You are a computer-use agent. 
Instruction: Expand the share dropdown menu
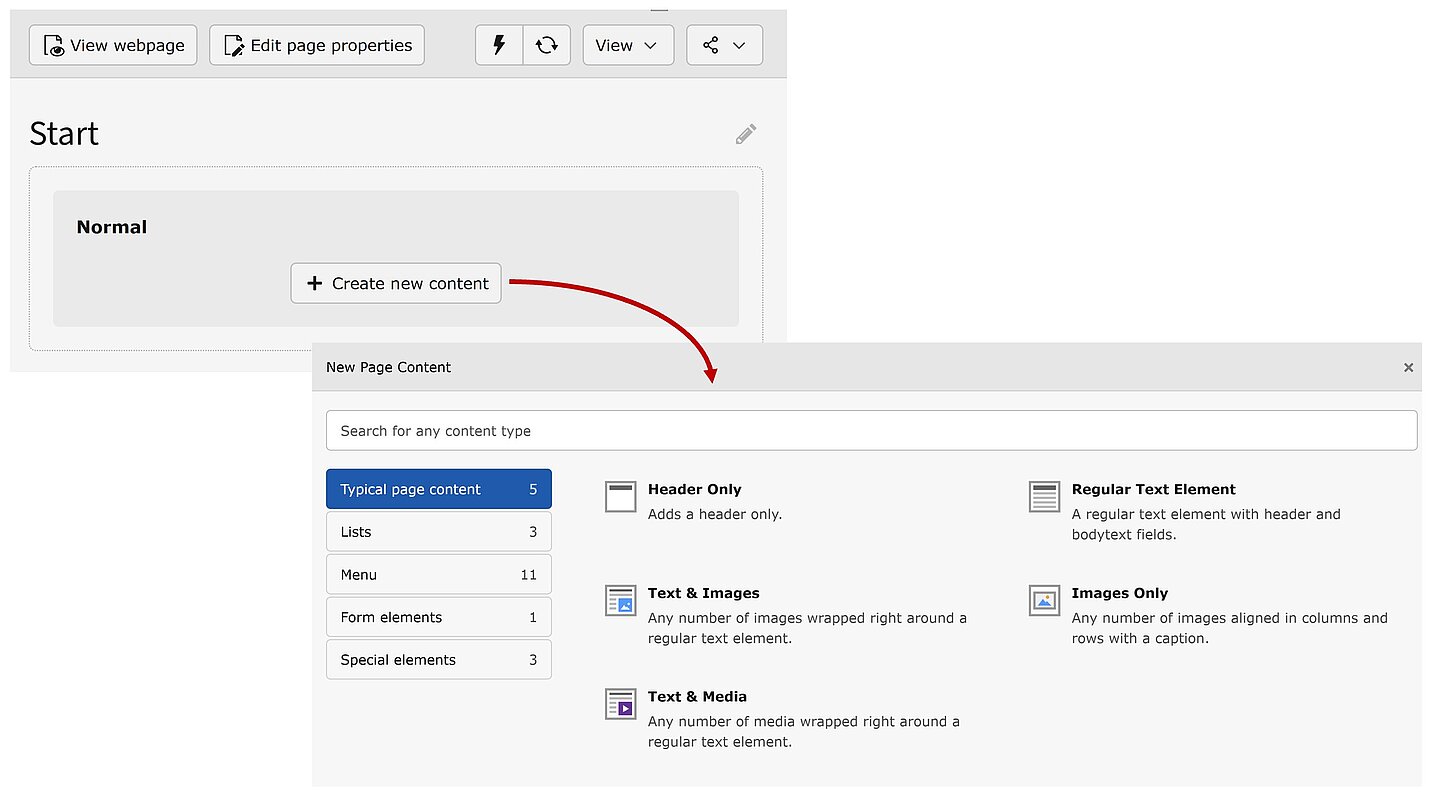point(724,45)
